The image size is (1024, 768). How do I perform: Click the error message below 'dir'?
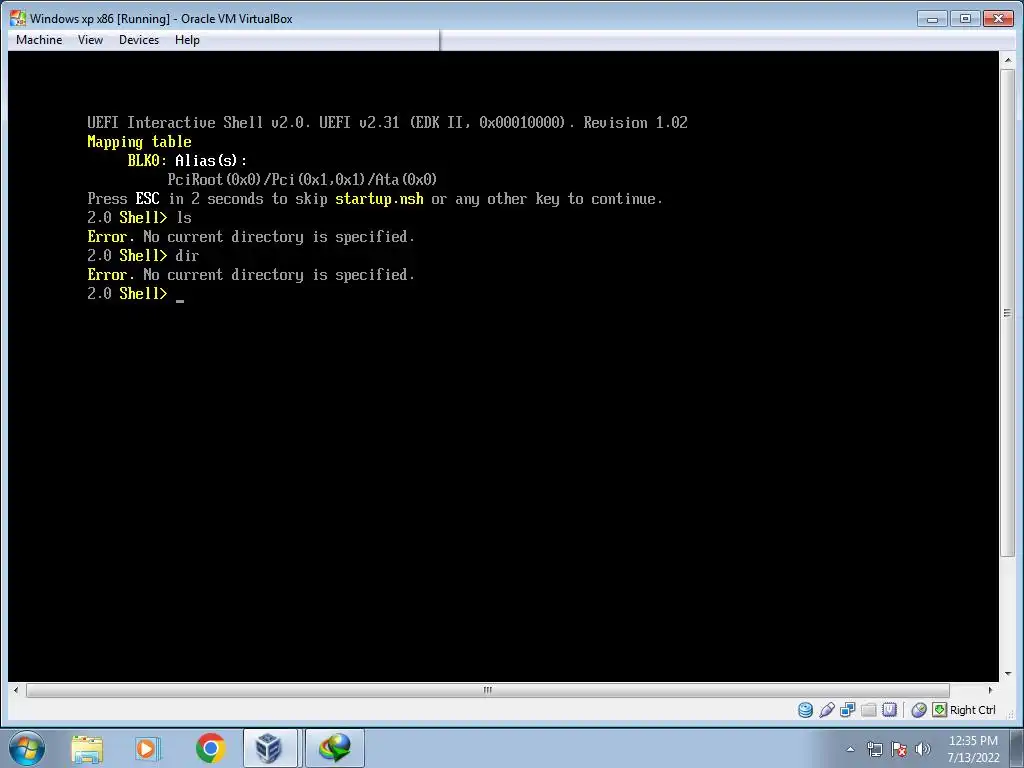pyautogui.click(x=251, y=274)
